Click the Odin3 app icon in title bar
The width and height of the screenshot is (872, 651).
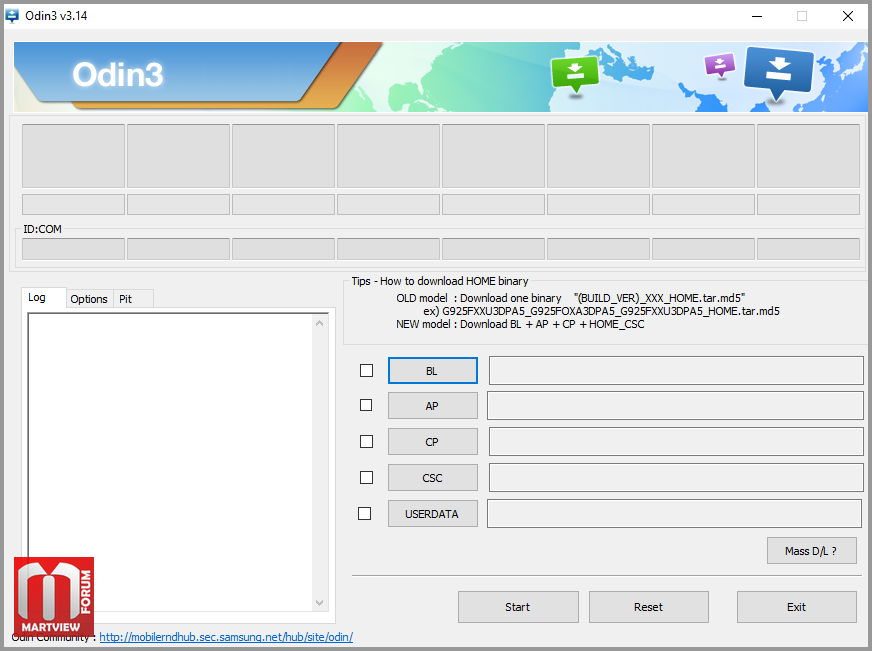tap(12, 16)
